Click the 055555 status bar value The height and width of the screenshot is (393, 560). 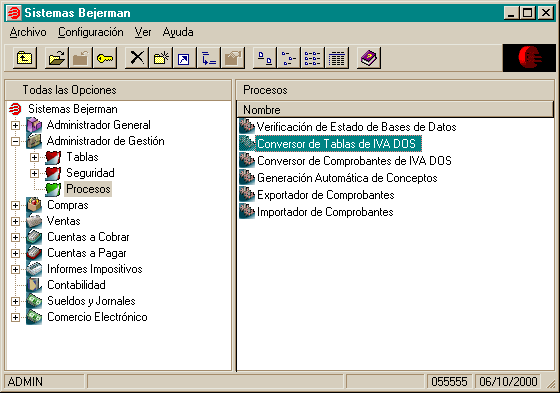(x=449, y=382)
